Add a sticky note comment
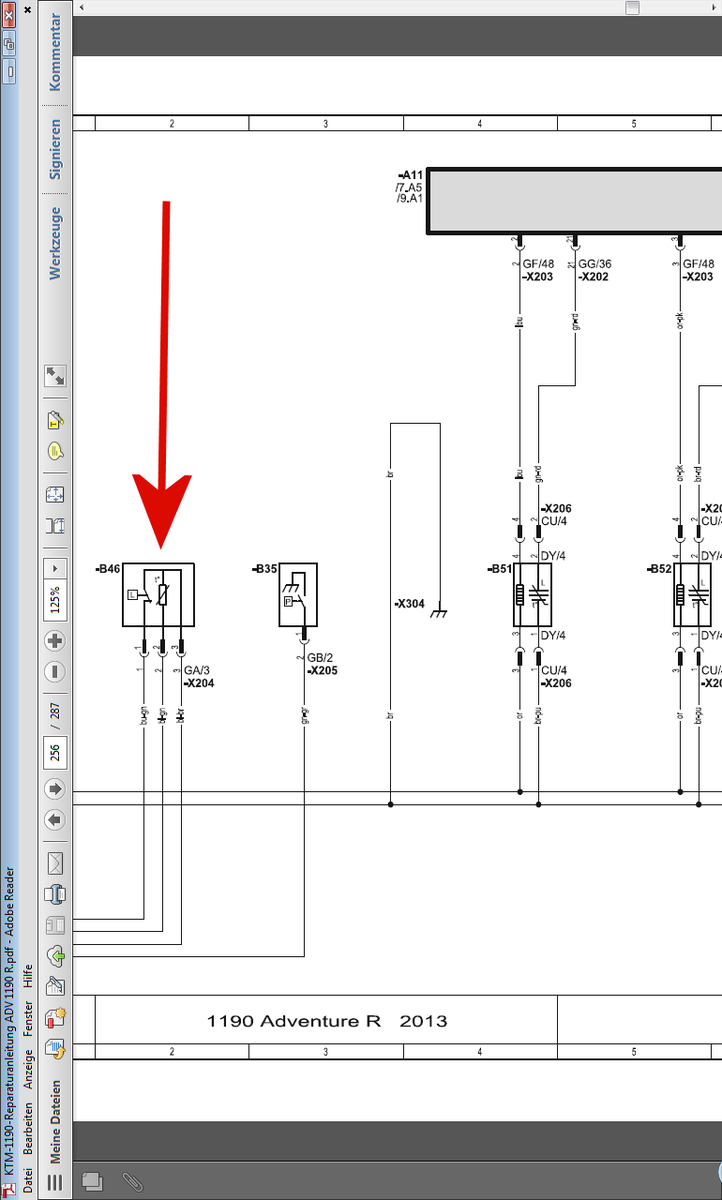The height and width of the screenshot is (1200, 722). tap(55, 451)
